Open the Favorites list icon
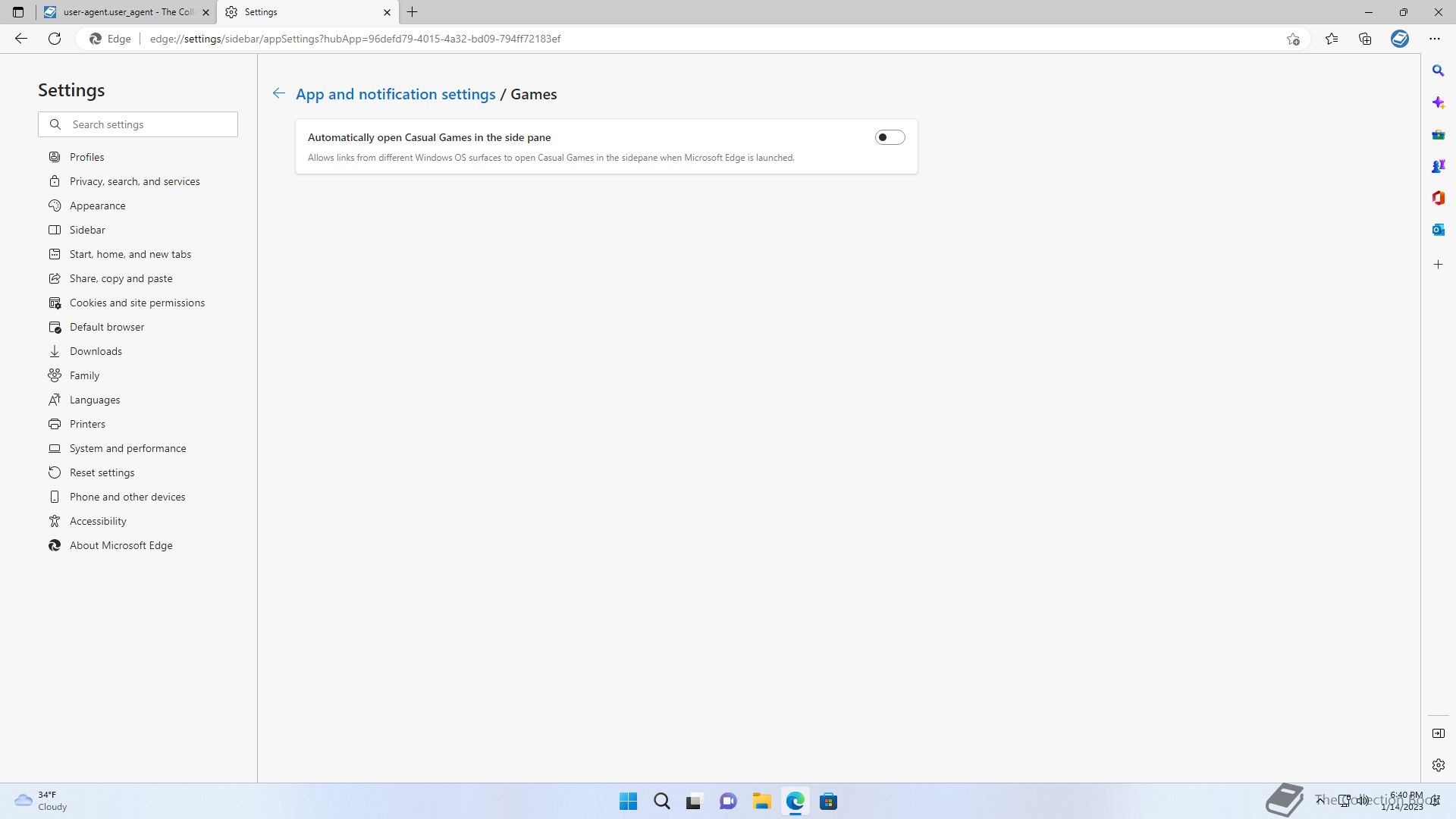This screenshot has width=1456, height=819. tap(1332, 39)
